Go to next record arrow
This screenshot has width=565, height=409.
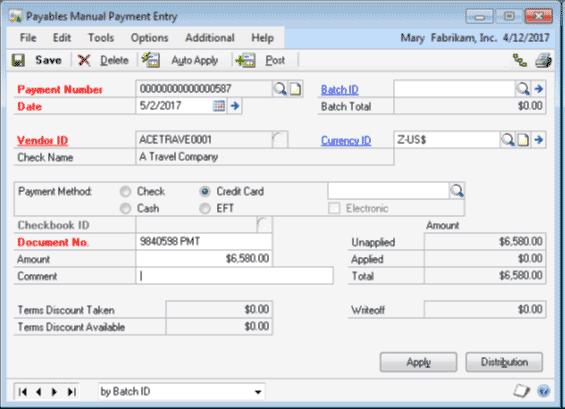[x=54, y=392]
